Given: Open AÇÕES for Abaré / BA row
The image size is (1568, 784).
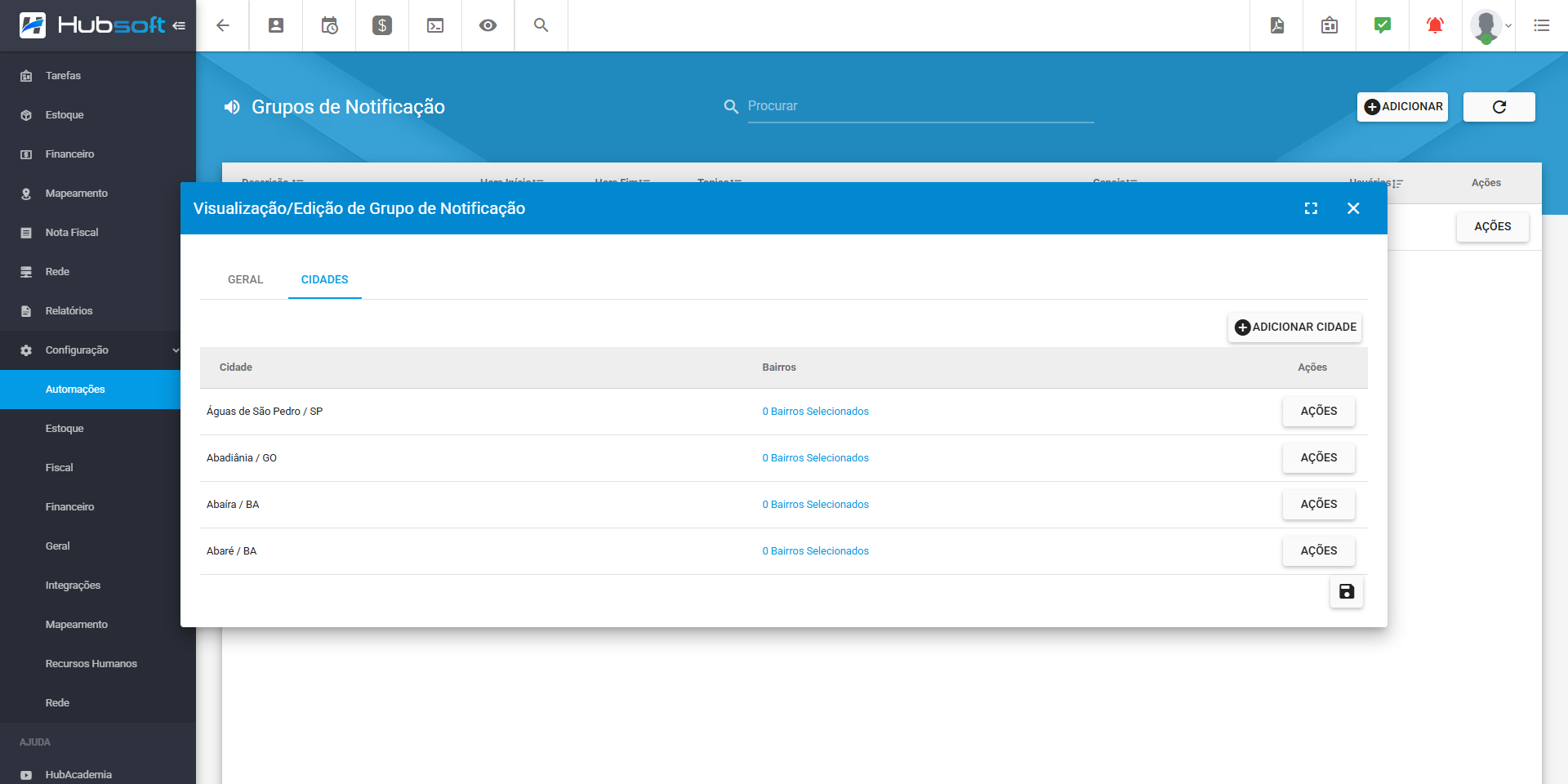Looking at the screenshot, I should (x=1319, y=551).
